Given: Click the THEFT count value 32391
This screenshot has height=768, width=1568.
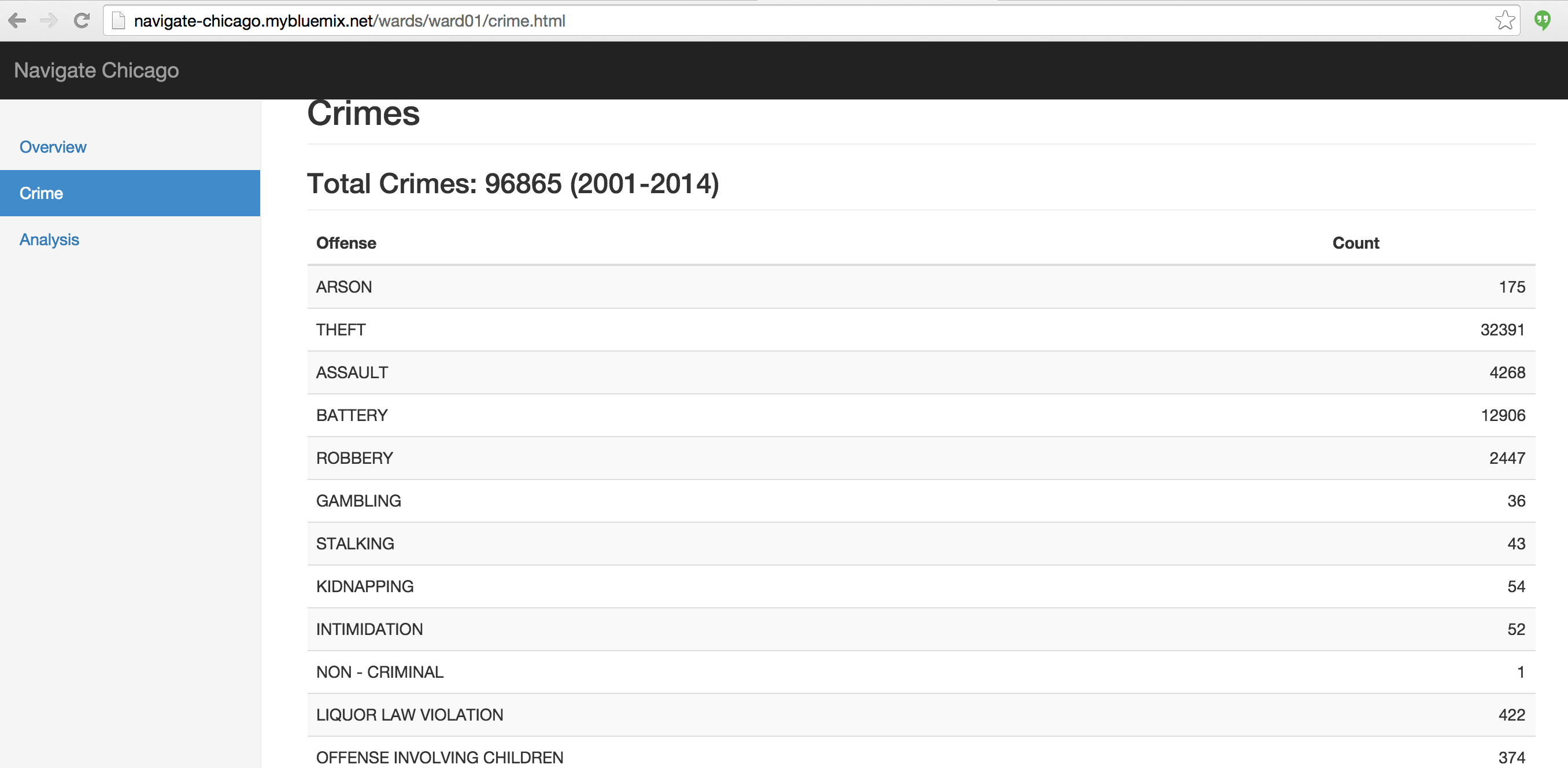Looking at the screenshot, I should pos(1502,330).
